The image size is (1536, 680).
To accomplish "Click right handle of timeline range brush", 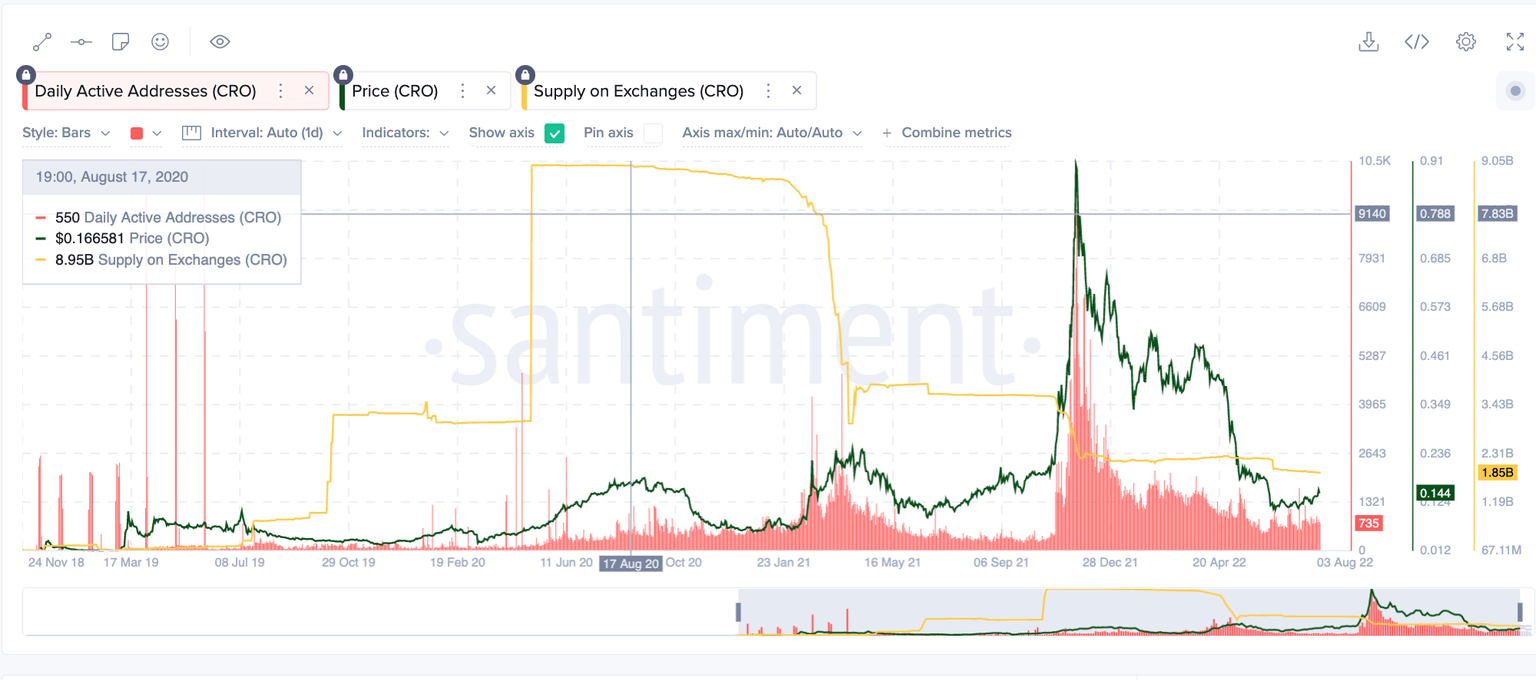I will [1520, 611].
